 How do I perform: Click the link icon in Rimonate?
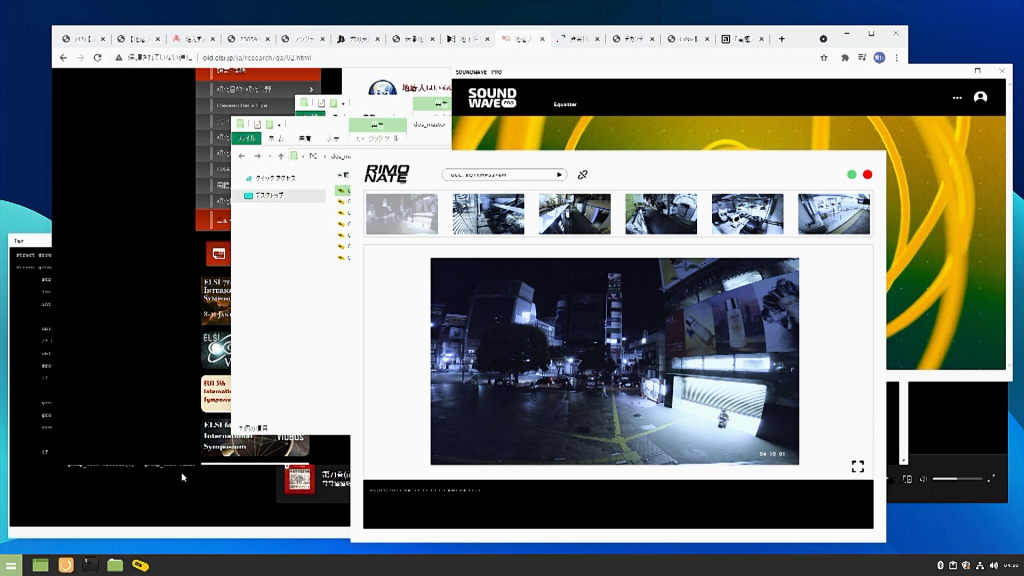point(583,175)
